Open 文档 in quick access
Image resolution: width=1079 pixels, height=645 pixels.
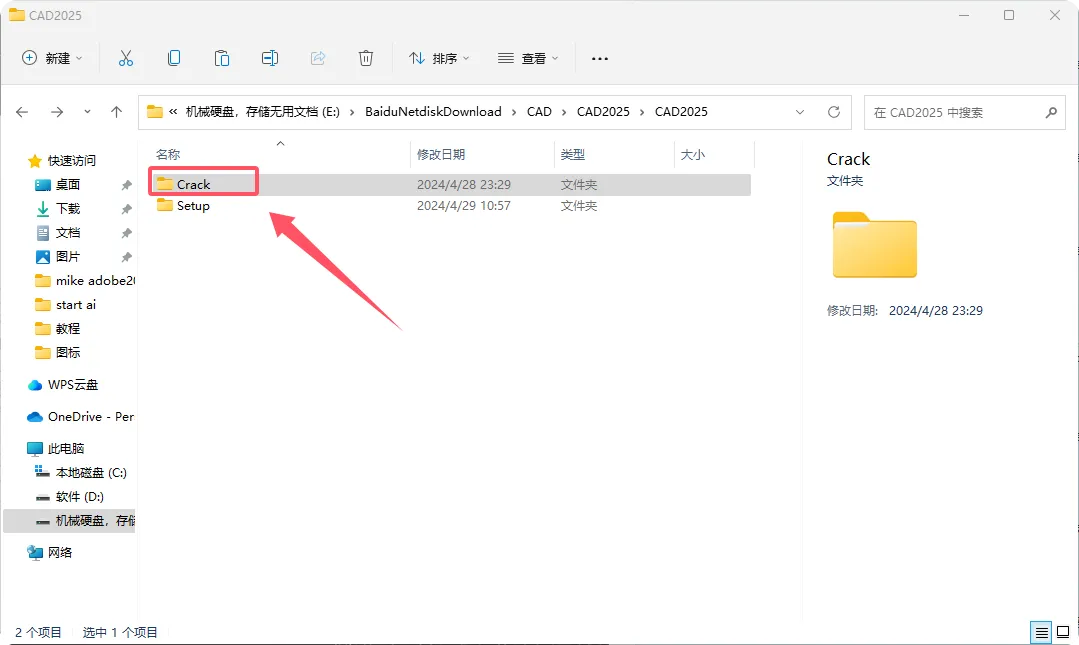(67, 233)
